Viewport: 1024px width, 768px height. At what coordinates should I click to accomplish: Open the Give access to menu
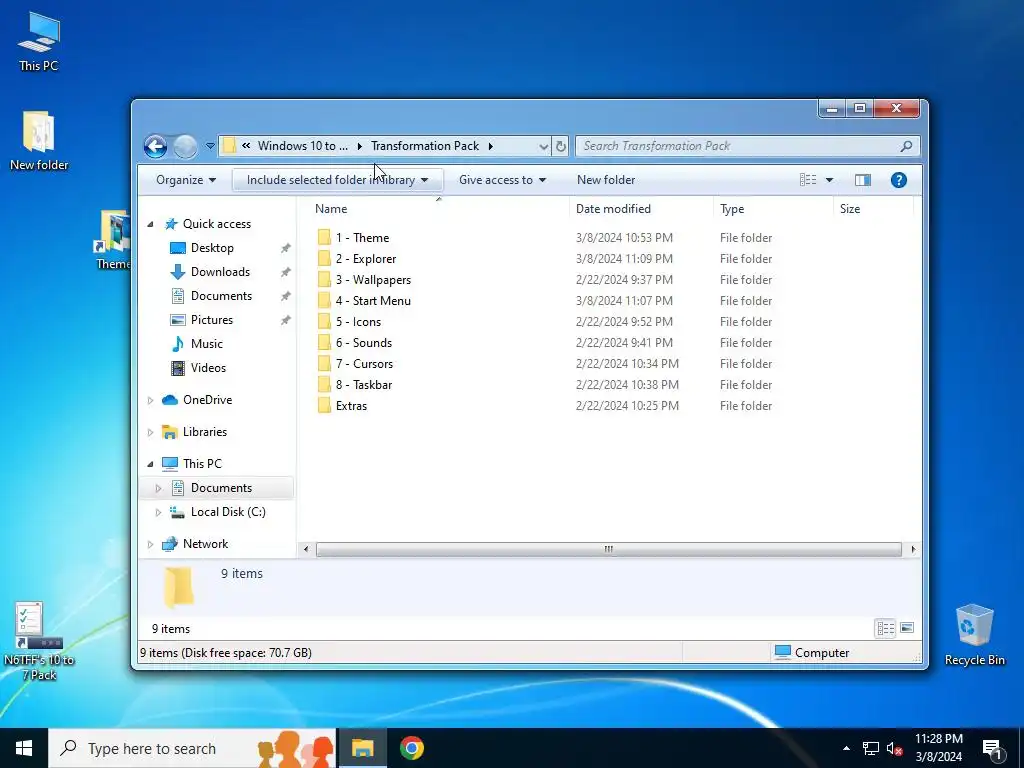502,180
